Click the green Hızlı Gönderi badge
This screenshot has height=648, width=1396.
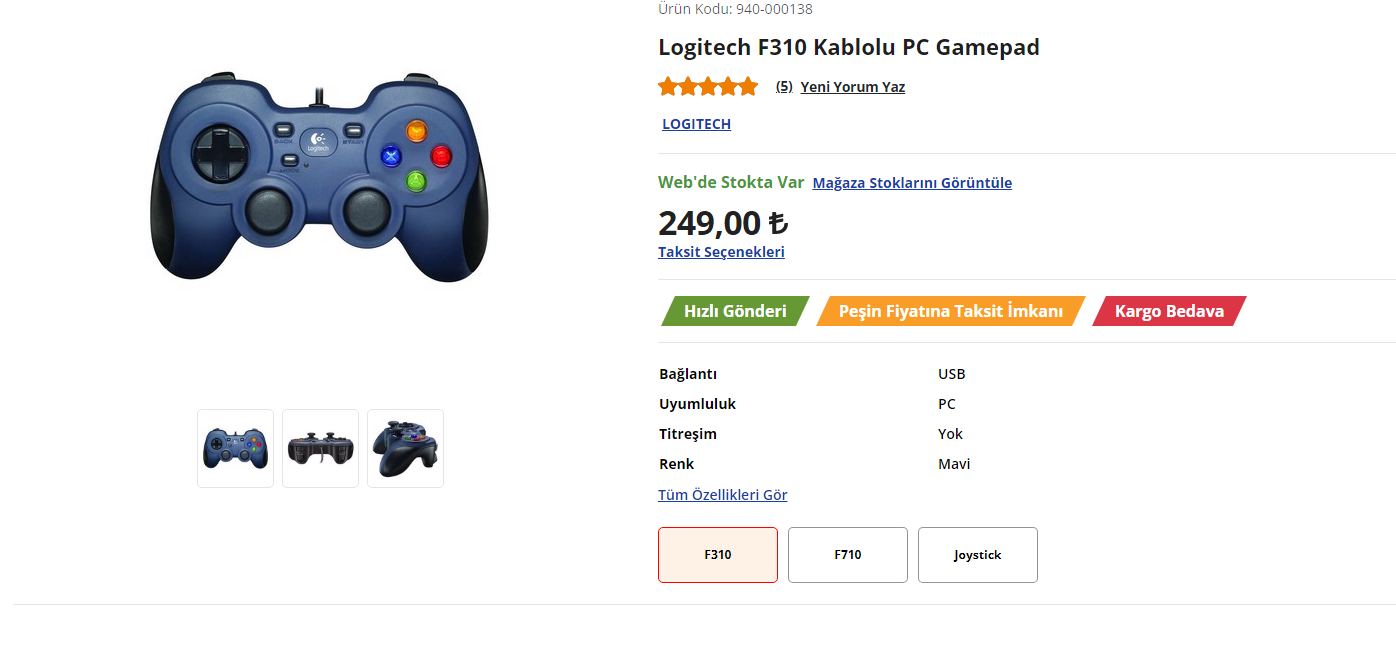[735, 311]
